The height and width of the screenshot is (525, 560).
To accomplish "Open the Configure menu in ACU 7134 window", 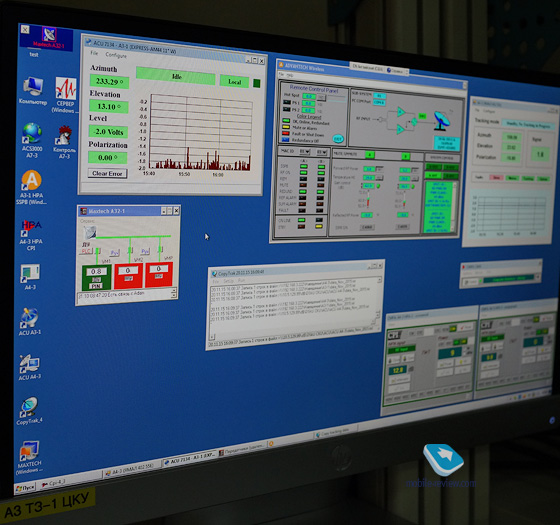I will click(116, 55).
